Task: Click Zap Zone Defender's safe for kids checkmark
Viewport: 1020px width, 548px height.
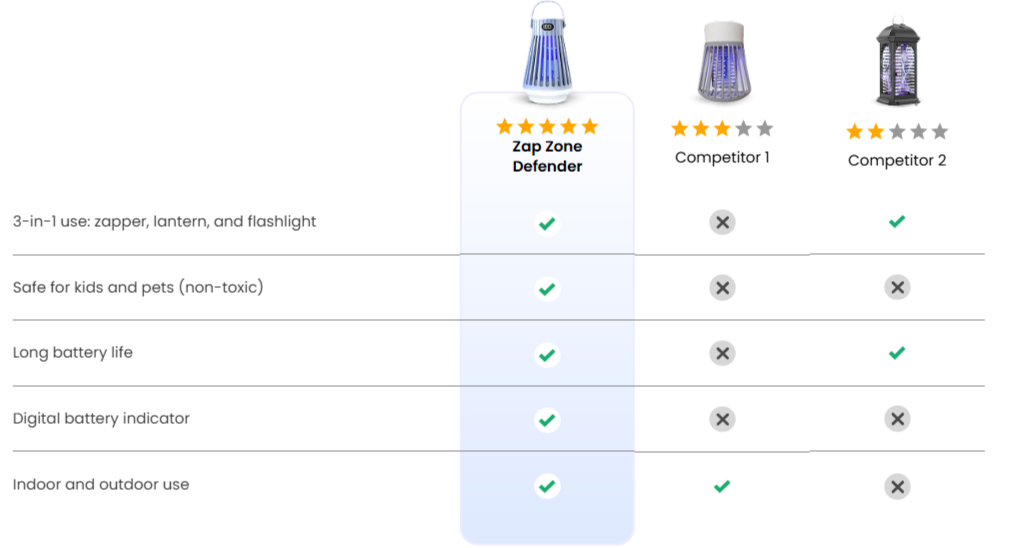Action: 547,289
